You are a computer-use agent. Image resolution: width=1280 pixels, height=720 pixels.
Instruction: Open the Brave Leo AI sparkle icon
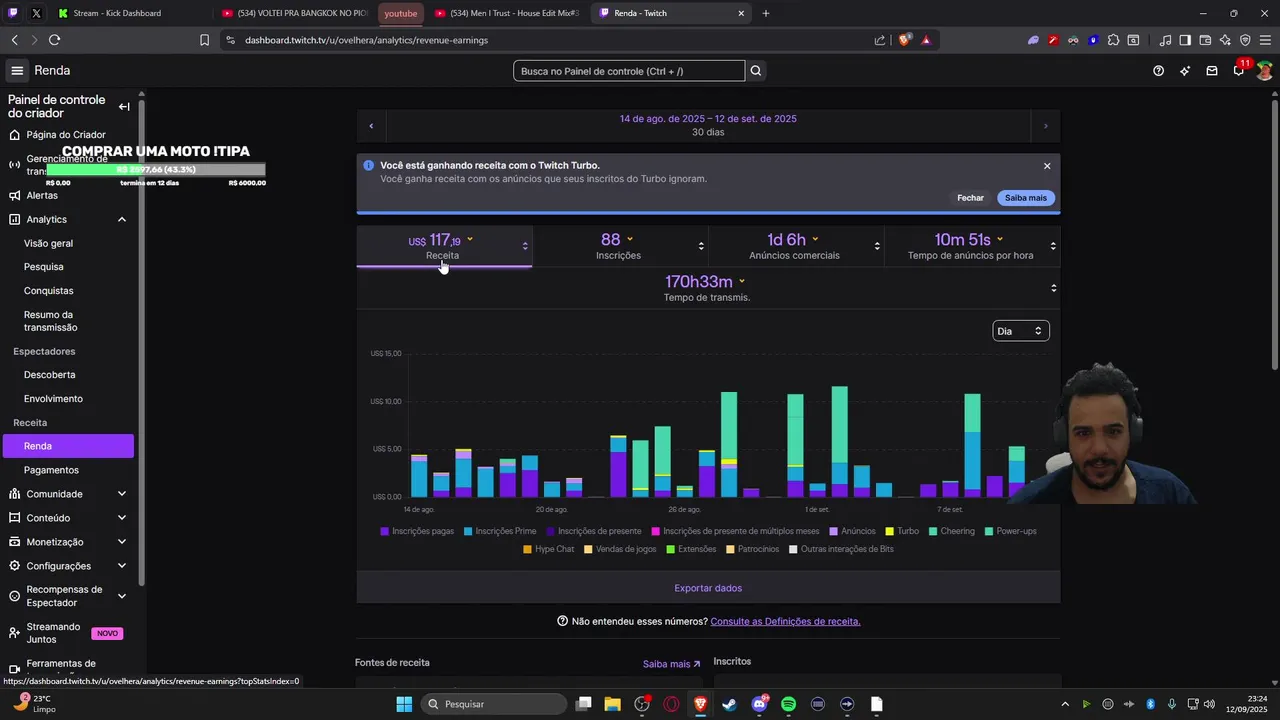[x=1225, y=40]
